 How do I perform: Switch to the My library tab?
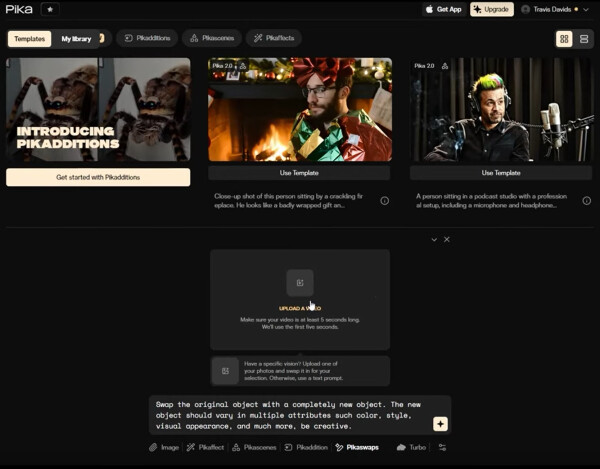[76, 39]
